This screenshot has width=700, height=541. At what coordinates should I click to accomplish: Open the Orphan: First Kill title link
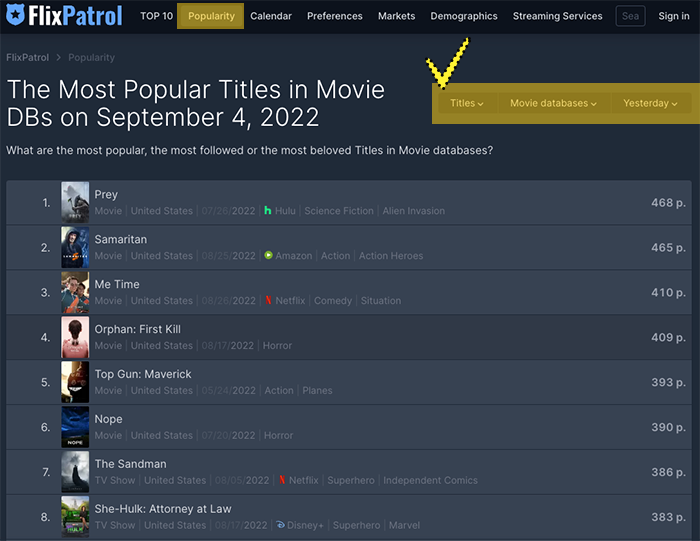(x=138, y=329)
